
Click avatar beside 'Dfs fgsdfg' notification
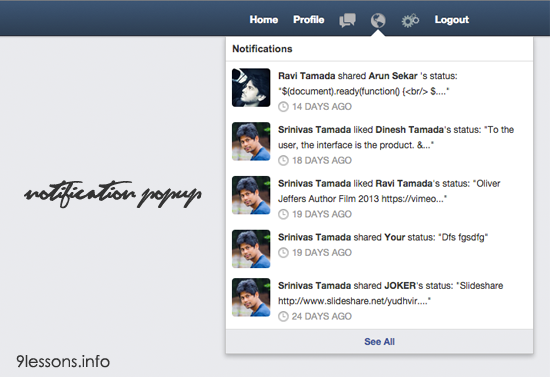[251, 249]
